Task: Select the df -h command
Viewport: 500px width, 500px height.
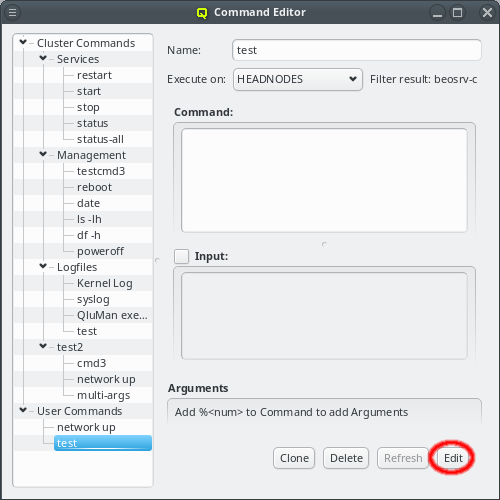Action: point(88,235)
